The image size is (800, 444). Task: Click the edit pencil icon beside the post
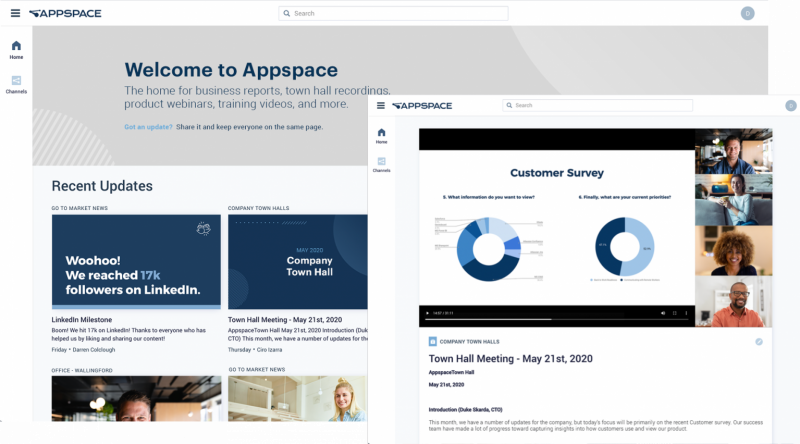pyautogui.click(x=759, y=342)
